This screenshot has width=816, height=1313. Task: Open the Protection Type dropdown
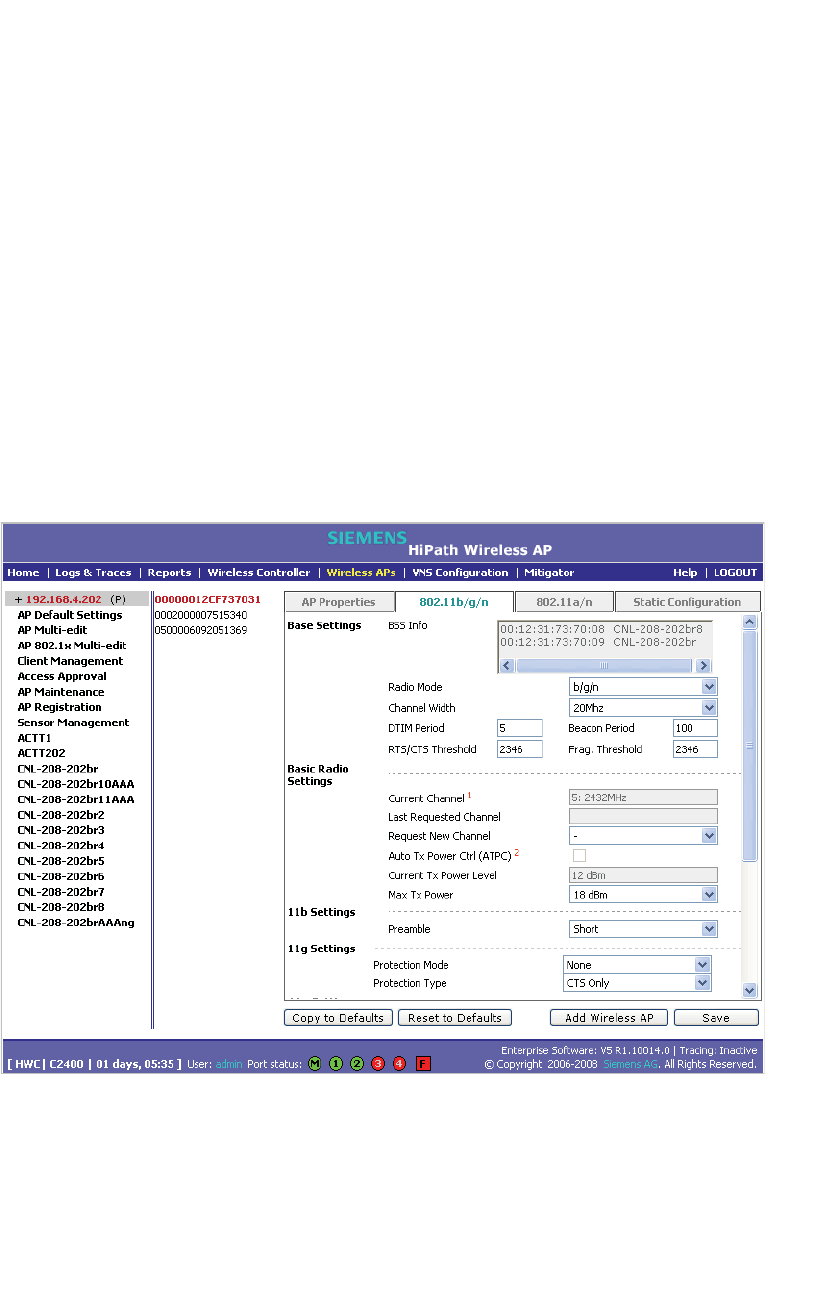pos(638,983)
